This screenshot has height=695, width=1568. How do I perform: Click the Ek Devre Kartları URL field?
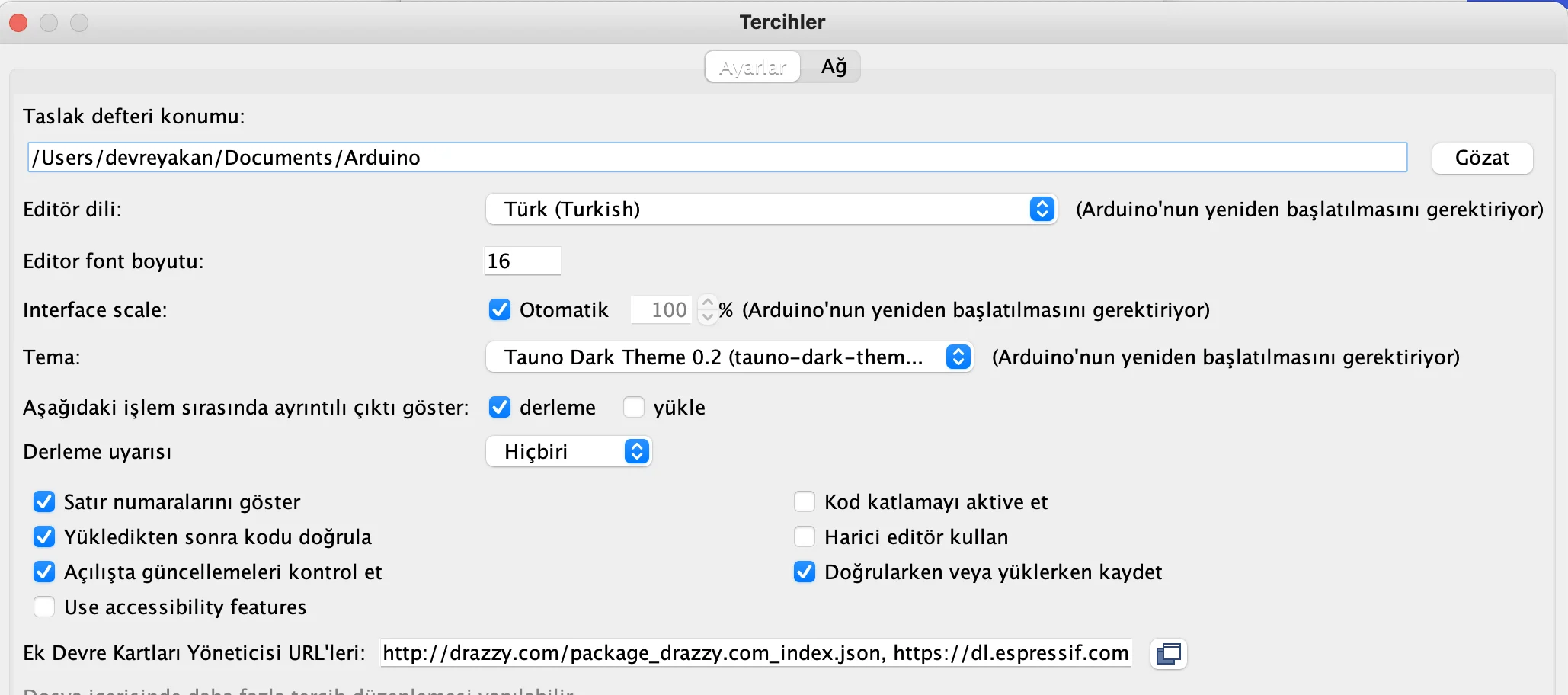click(x=755, y=653)
